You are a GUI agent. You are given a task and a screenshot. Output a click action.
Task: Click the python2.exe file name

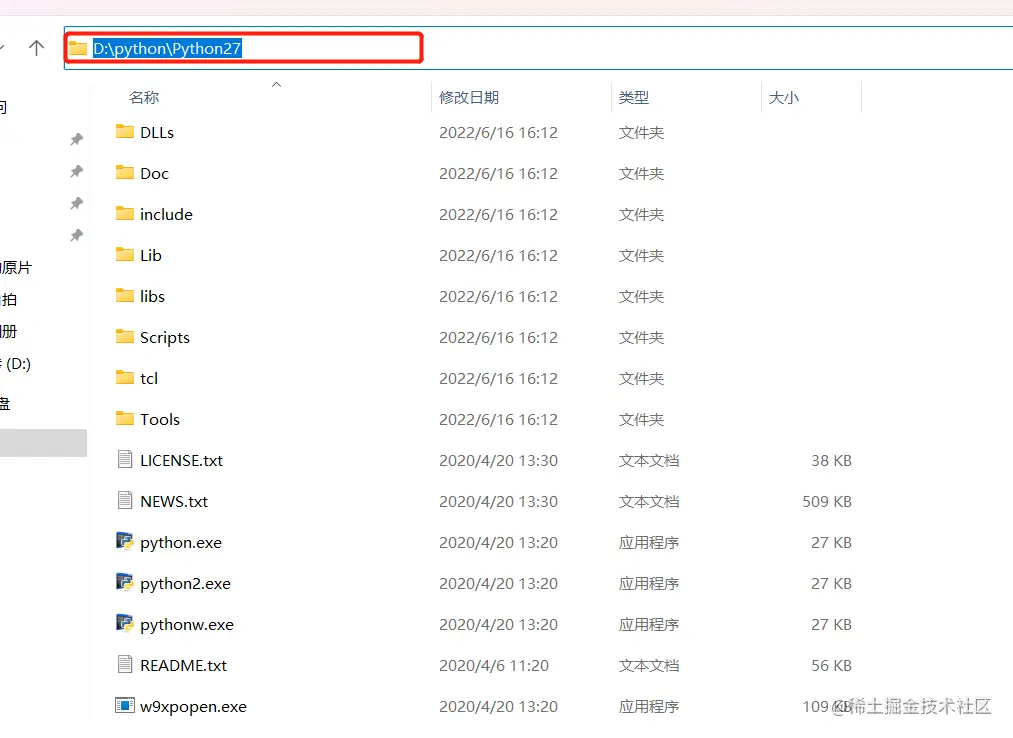(185, 584)
